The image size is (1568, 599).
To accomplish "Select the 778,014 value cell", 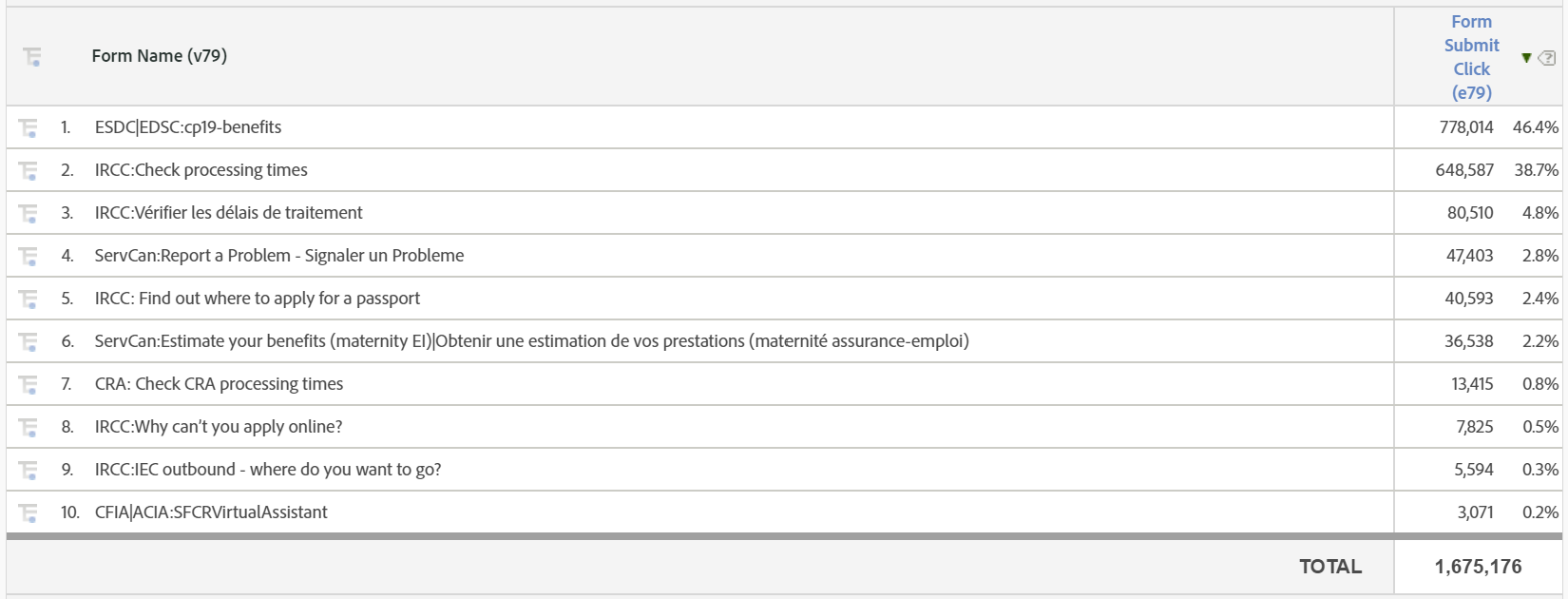I will (x=1465, y=126).
